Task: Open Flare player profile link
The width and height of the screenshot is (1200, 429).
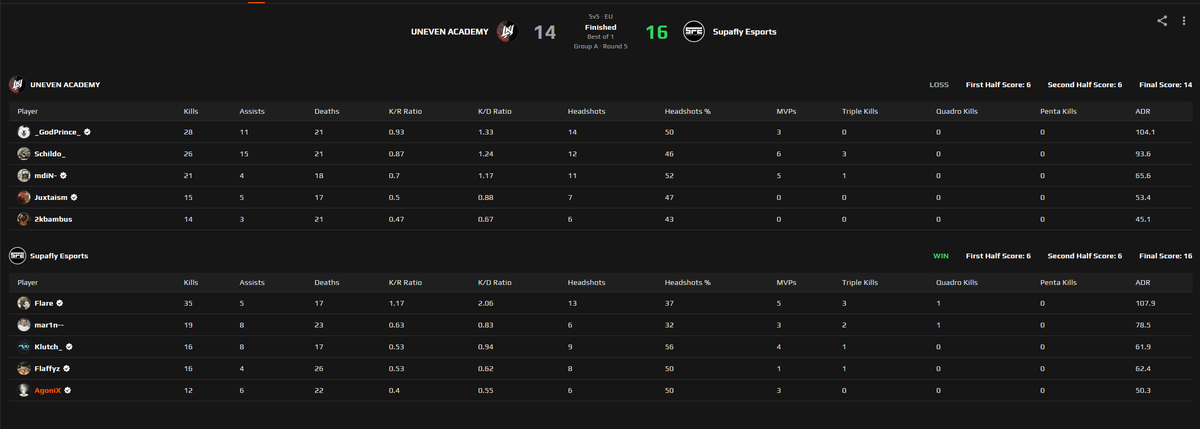Action: (x=44, y=303)
